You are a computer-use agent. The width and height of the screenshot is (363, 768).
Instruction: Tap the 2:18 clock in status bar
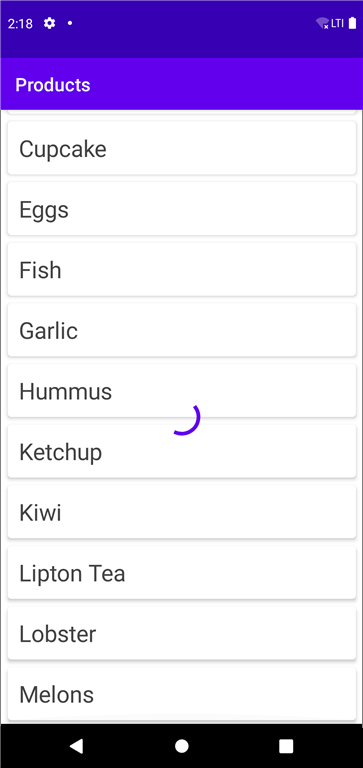[x=20, y=24]
